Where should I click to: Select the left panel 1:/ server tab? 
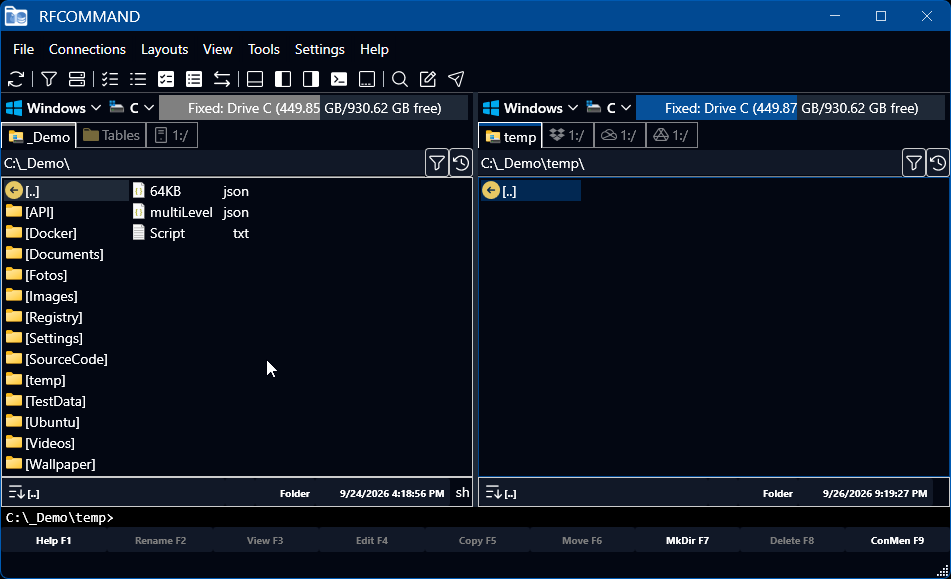click(172, 135)
